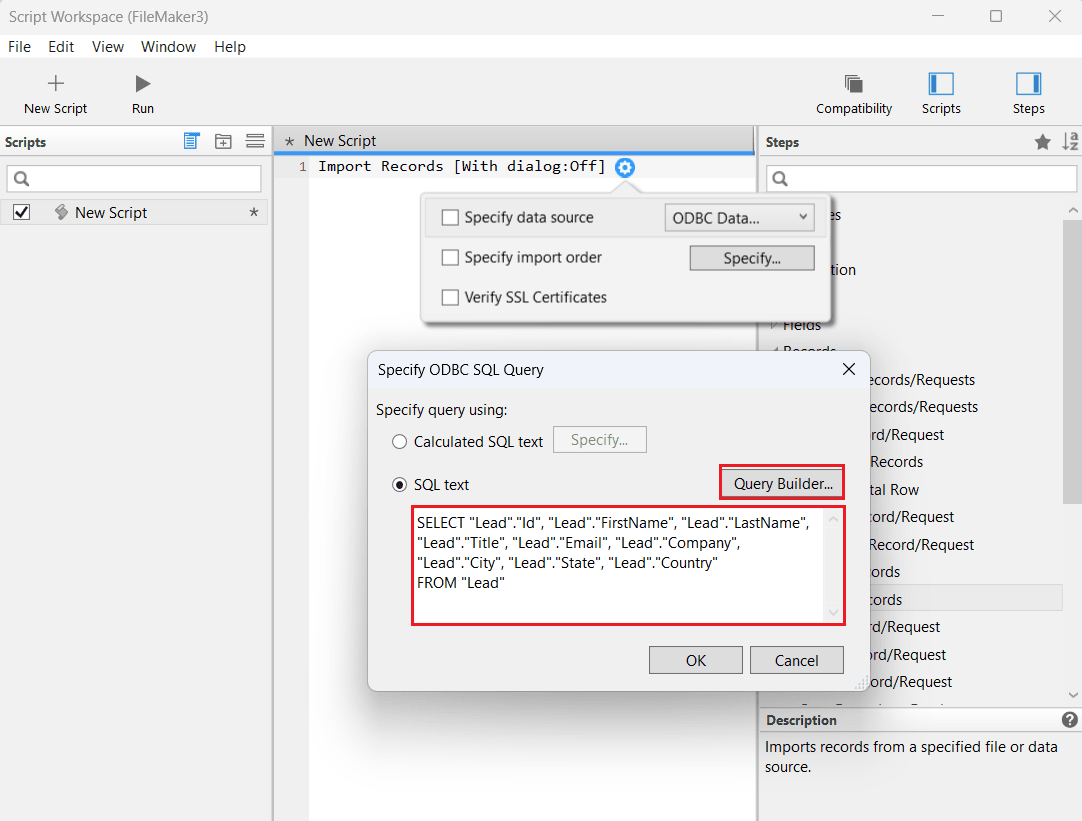Check the Specify import order option
This screenshot has width=1082, height=821.
pos(450,257)
